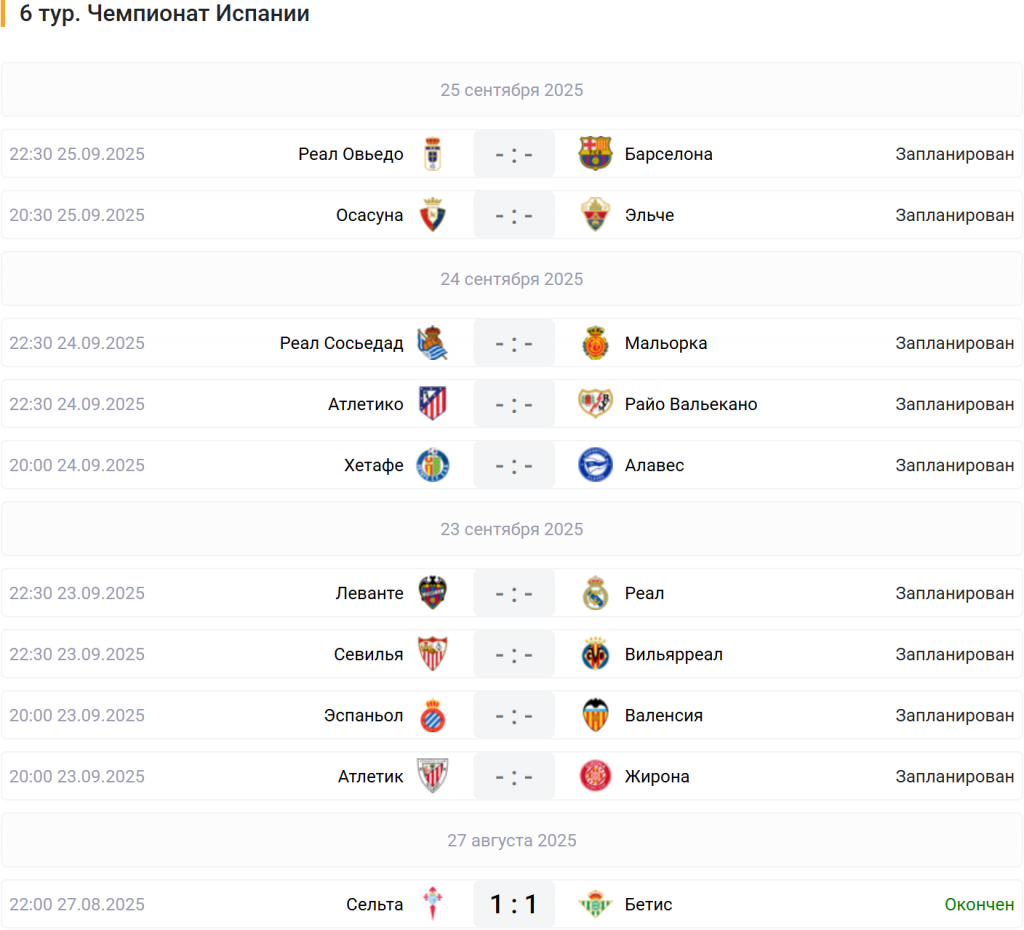
Task: Click the Barcelona club crest
Action: (x=595, y=153)
